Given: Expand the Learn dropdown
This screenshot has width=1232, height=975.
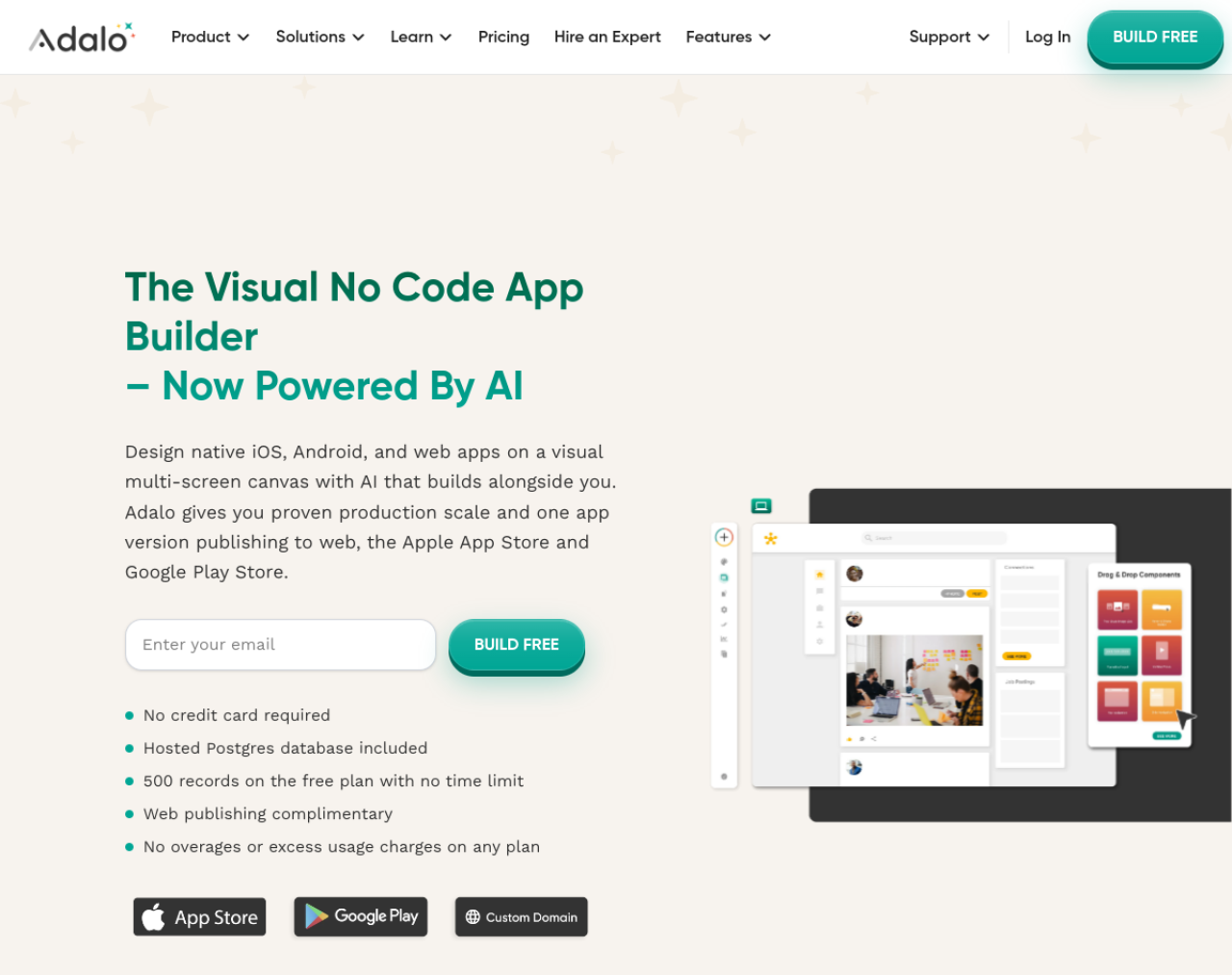Looking at the screenshot, I should point(422,37).
